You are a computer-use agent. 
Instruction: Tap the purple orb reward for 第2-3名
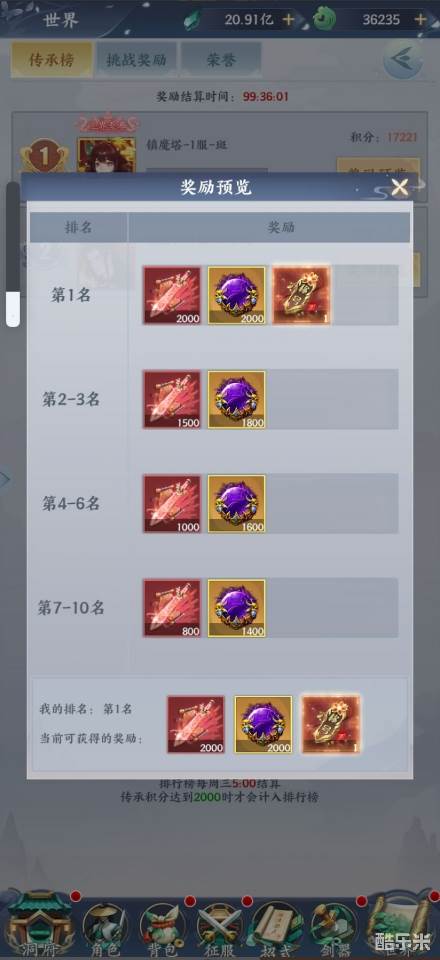tap(237, 399)
